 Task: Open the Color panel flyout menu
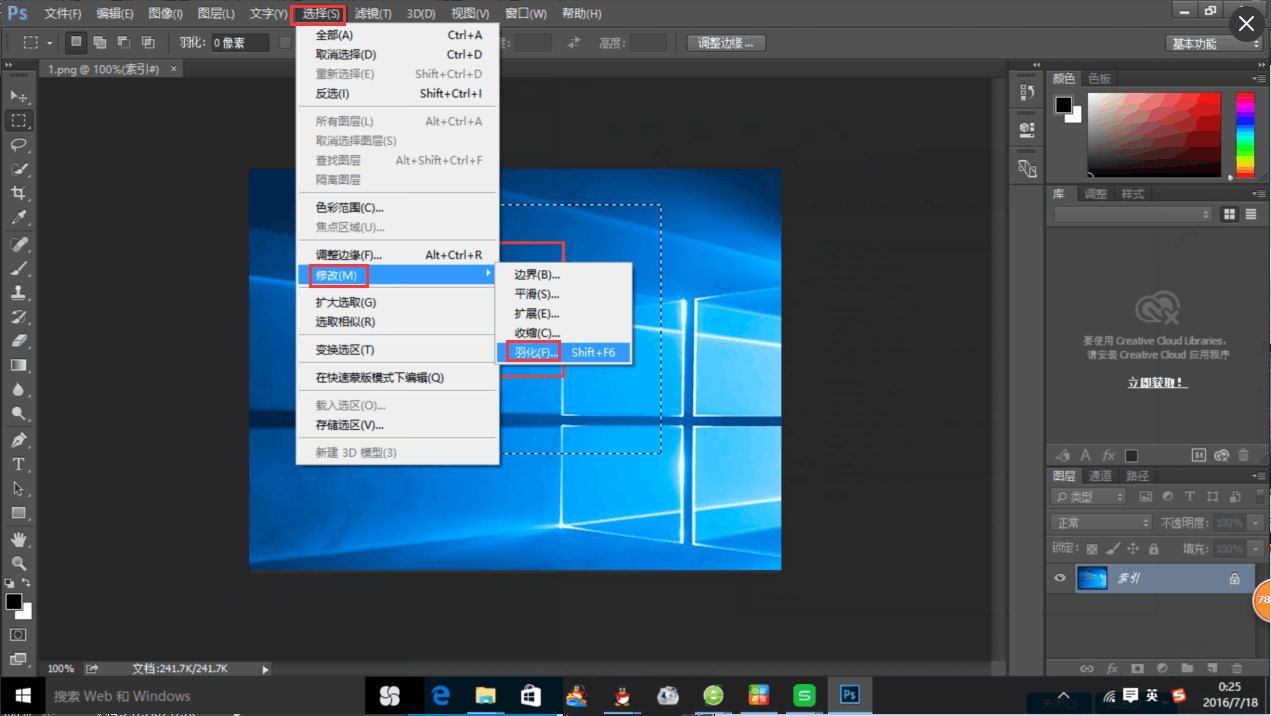pos(1257,78)
